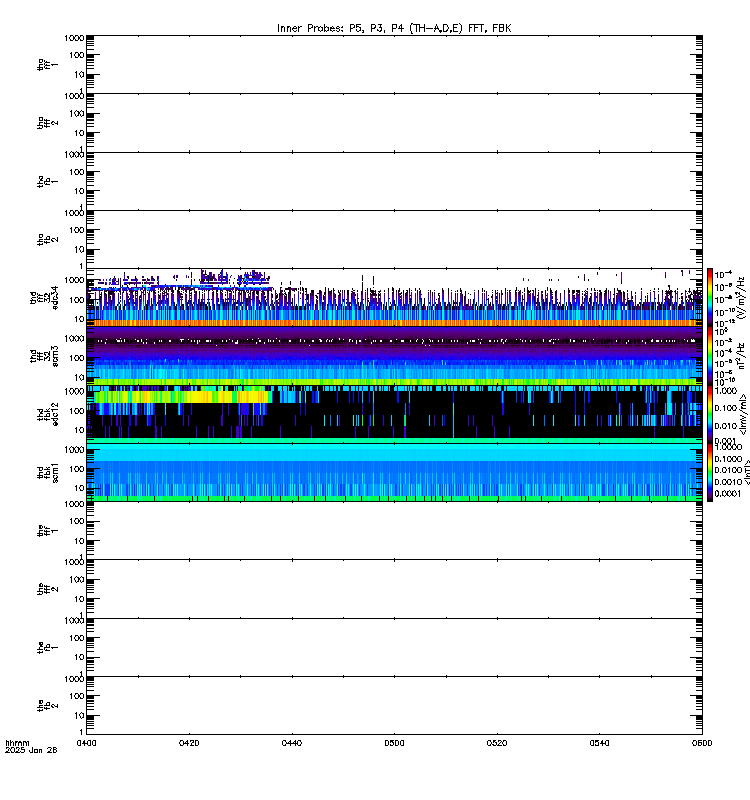Click the '0.010' tick on the mV/m colorbar
The image size is (750, 800).
point(726,426)
